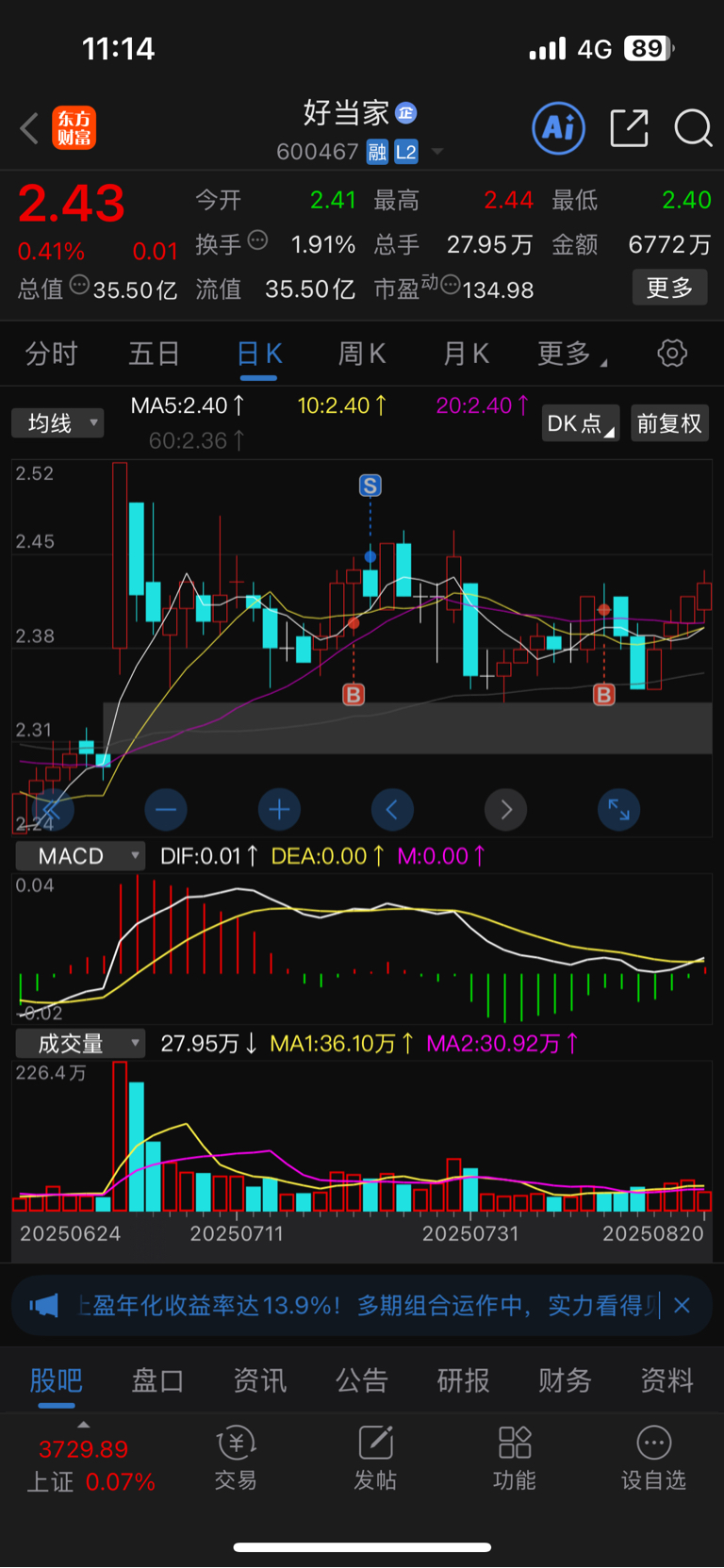Image resolution: width=724 pixels, height=1568 pixels.
Task: Tap the 融 margin badge
Action: pyautogui.click(x=377, y=152)
